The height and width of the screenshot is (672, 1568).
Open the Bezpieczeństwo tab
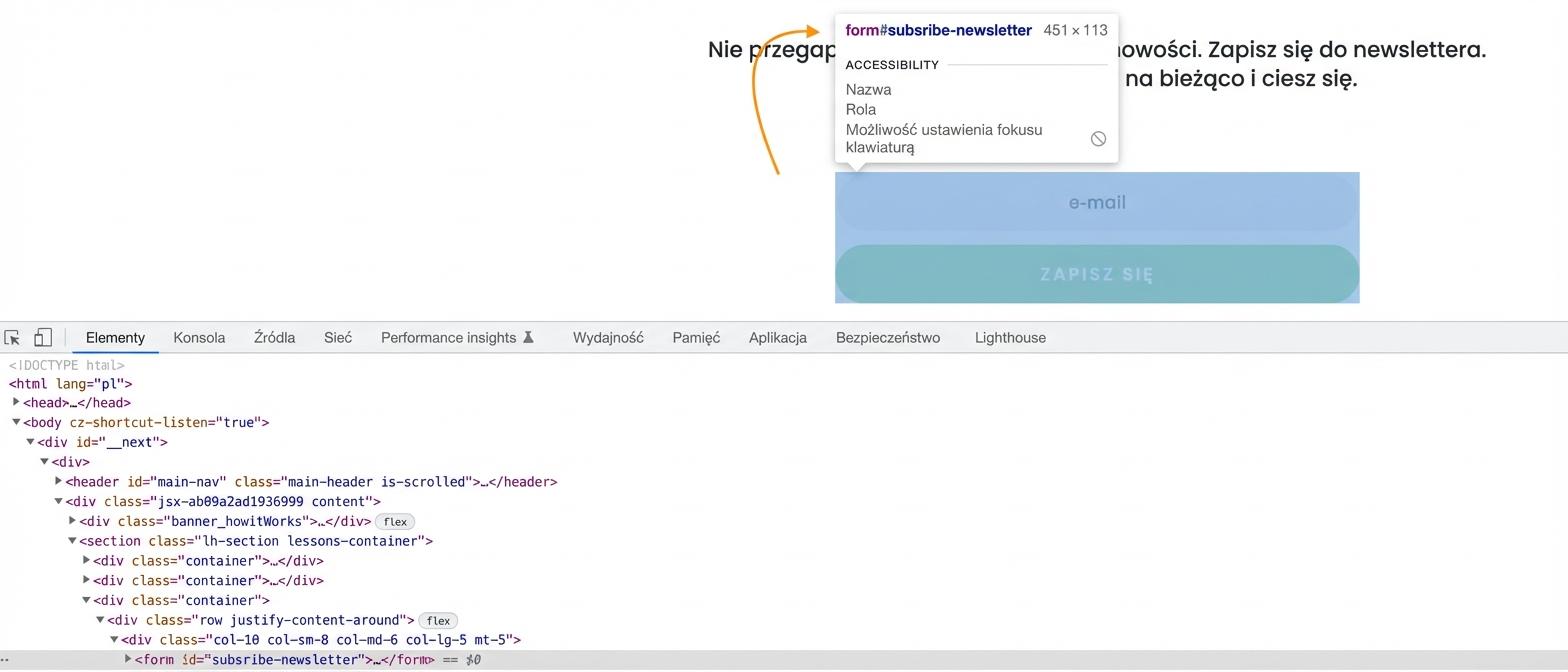coord(888,338)
